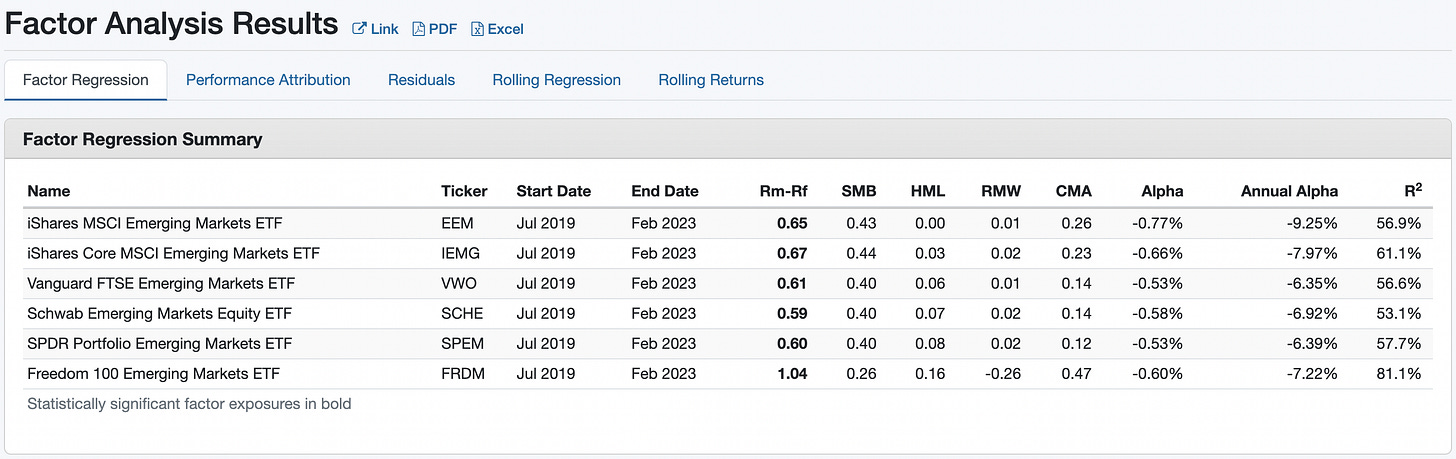Click the SCHE ticker cell
Image resolution: width=1456 pixels, height=459 pixels.
(462, 313)
